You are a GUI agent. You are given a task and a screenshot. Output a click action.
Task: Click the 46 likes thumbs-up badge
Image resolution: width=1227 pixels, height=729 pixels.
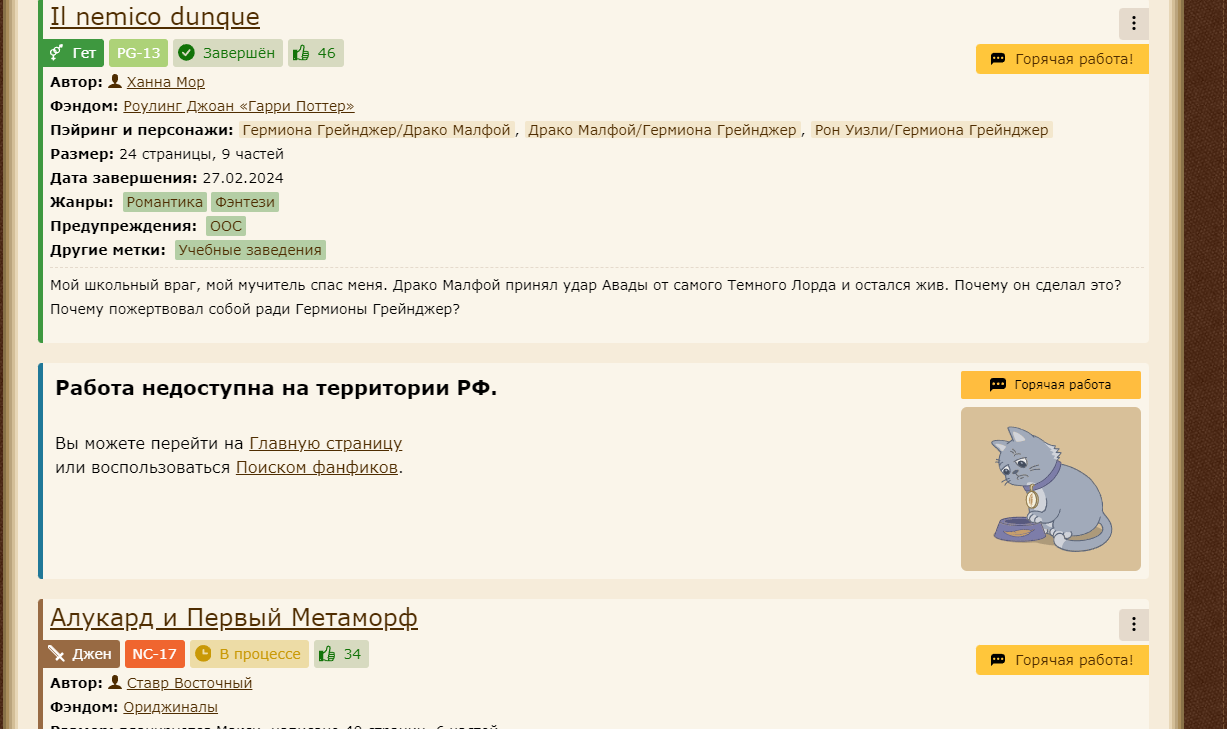[315, 53]
